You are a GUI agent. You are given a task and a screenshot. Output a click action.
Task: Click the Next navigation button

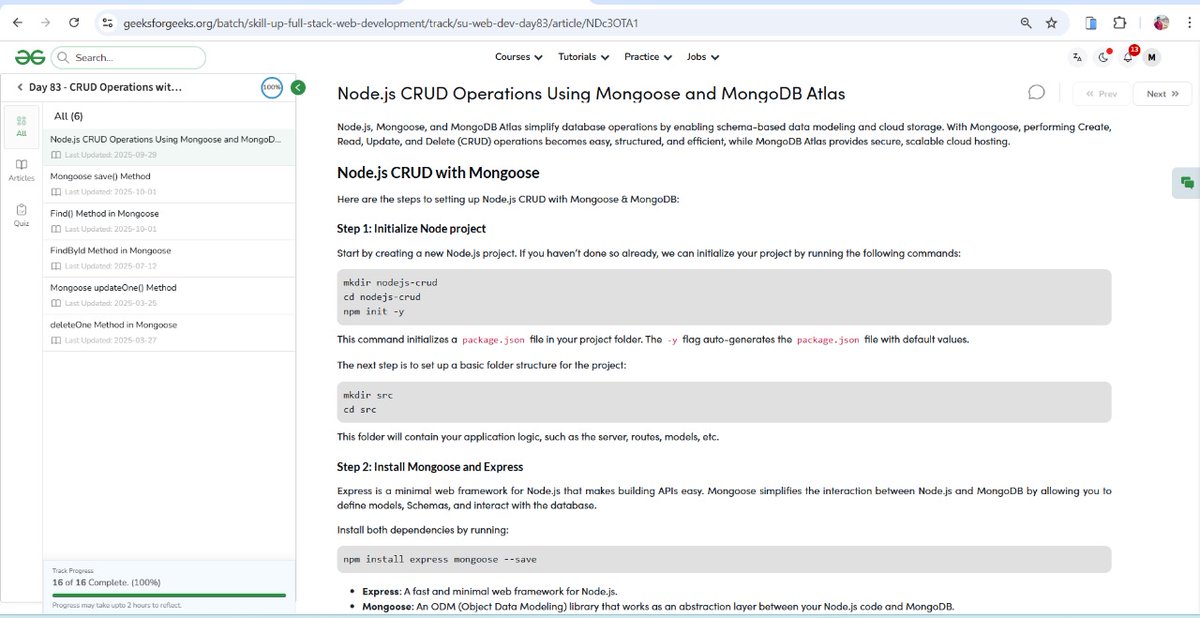click(x=1162, y=94)
